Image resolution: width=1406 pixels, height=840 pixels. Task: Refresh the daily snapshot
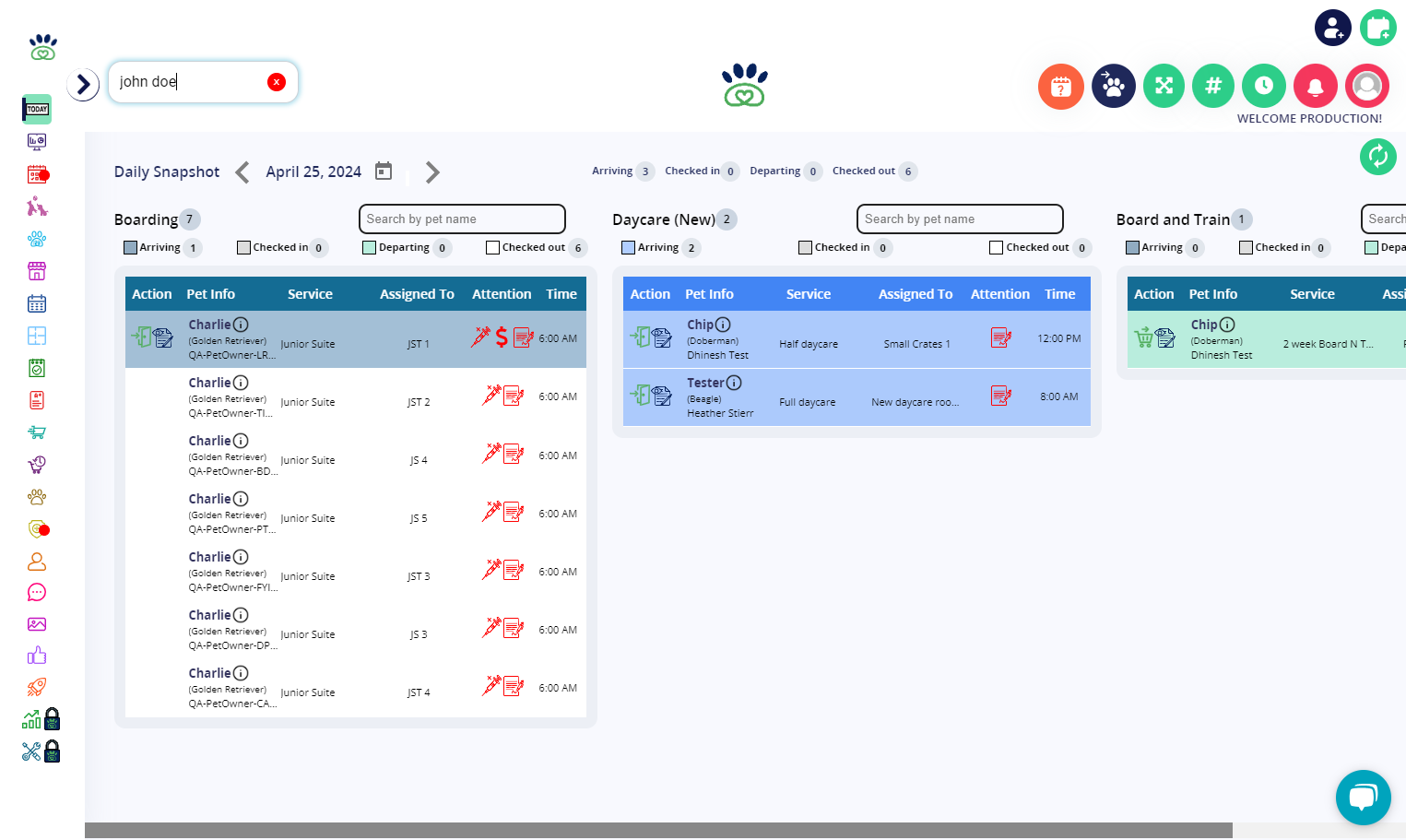click(x=1378, y=156)
